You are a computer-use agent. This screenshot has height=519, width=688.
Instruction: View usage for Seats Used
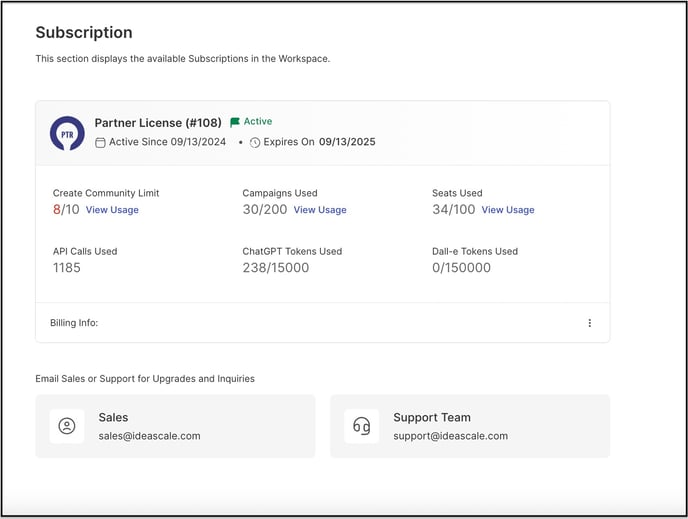pos(508,210)
